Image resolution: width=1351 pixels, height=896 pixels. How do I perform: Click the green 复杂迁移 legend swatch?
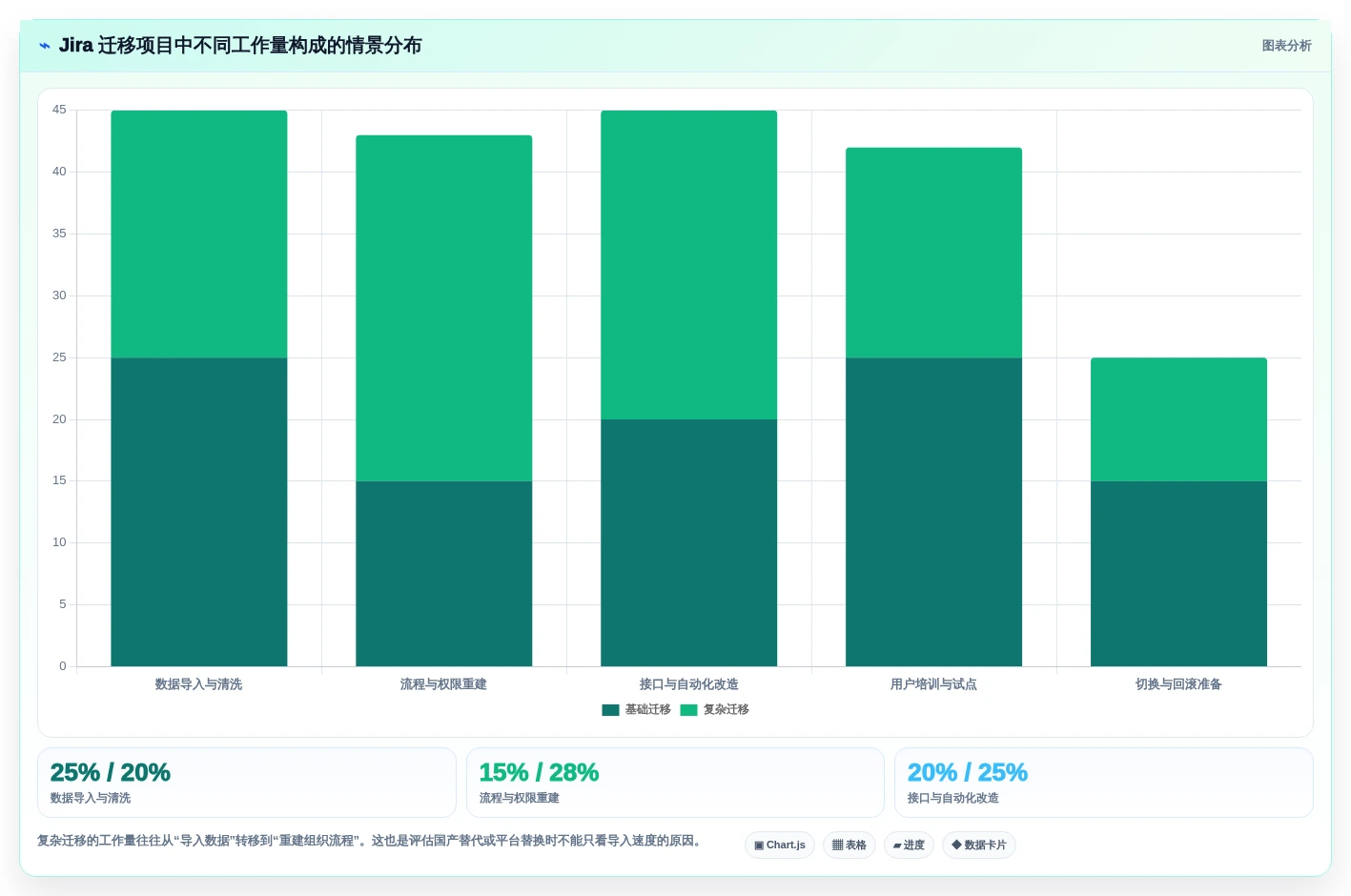point(688,709)
